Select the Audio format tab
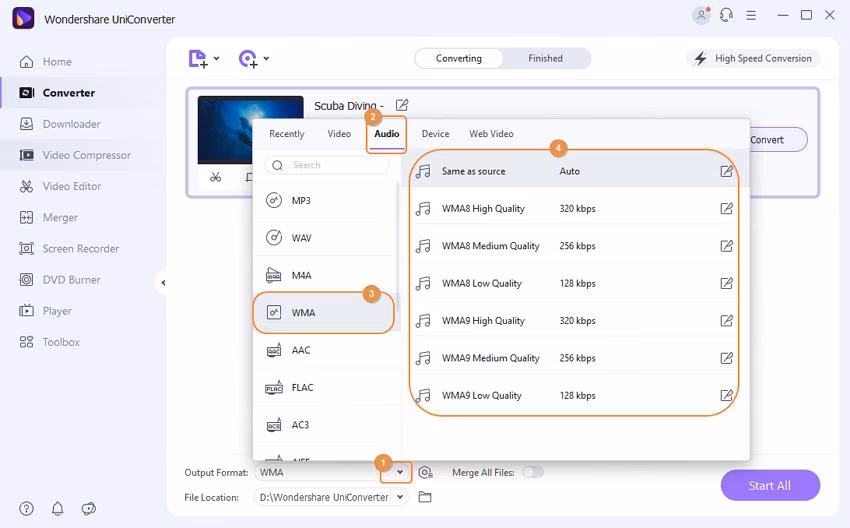 (387, 134)
